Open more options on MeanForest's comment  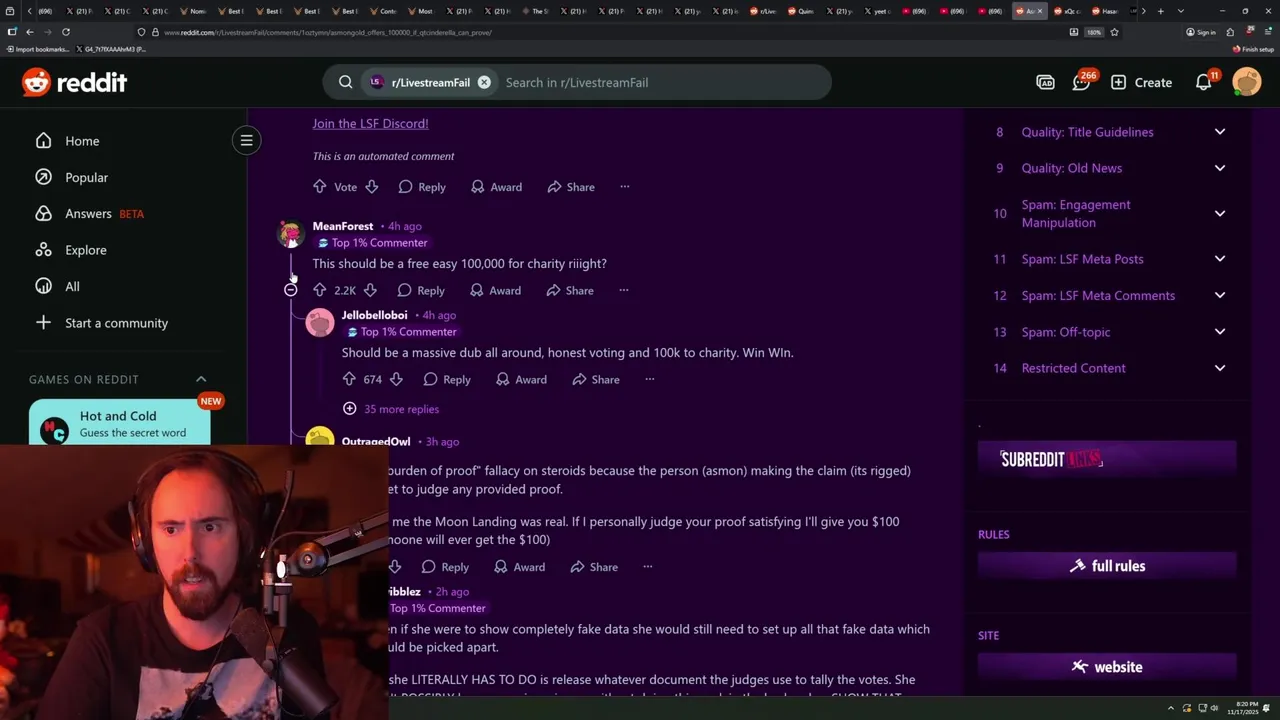(623, 290)
